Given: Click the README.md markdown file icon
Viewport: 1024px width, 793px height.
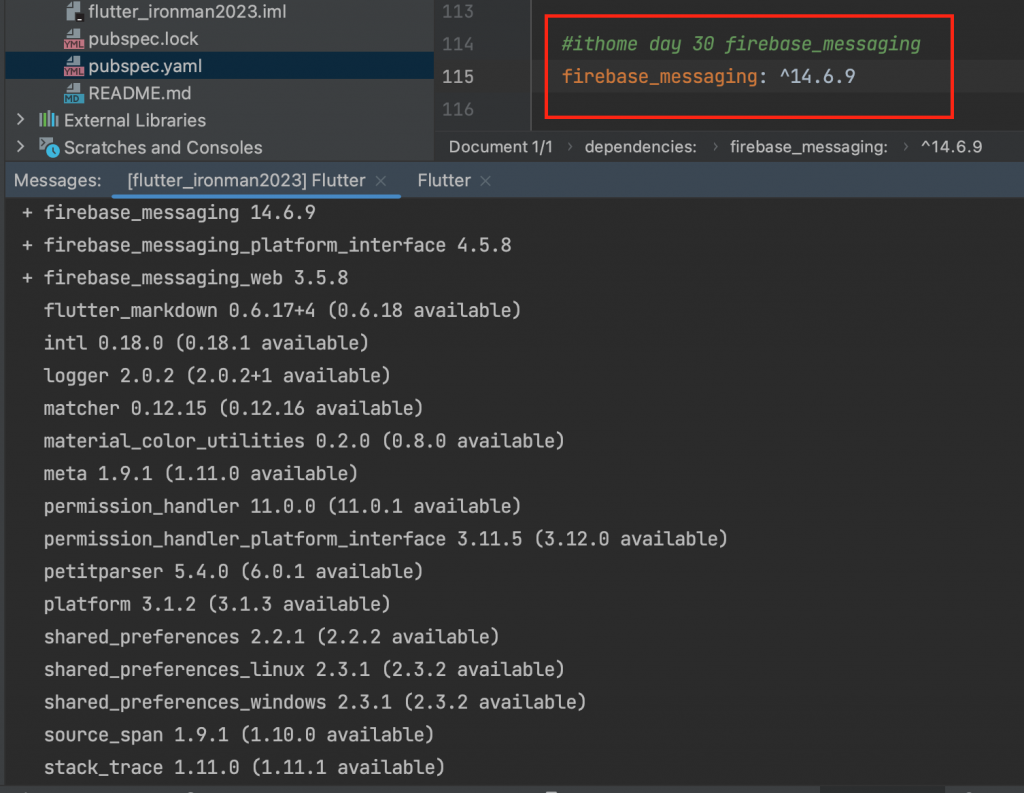Looking at the screenshot, I should [x=74, y=93].
